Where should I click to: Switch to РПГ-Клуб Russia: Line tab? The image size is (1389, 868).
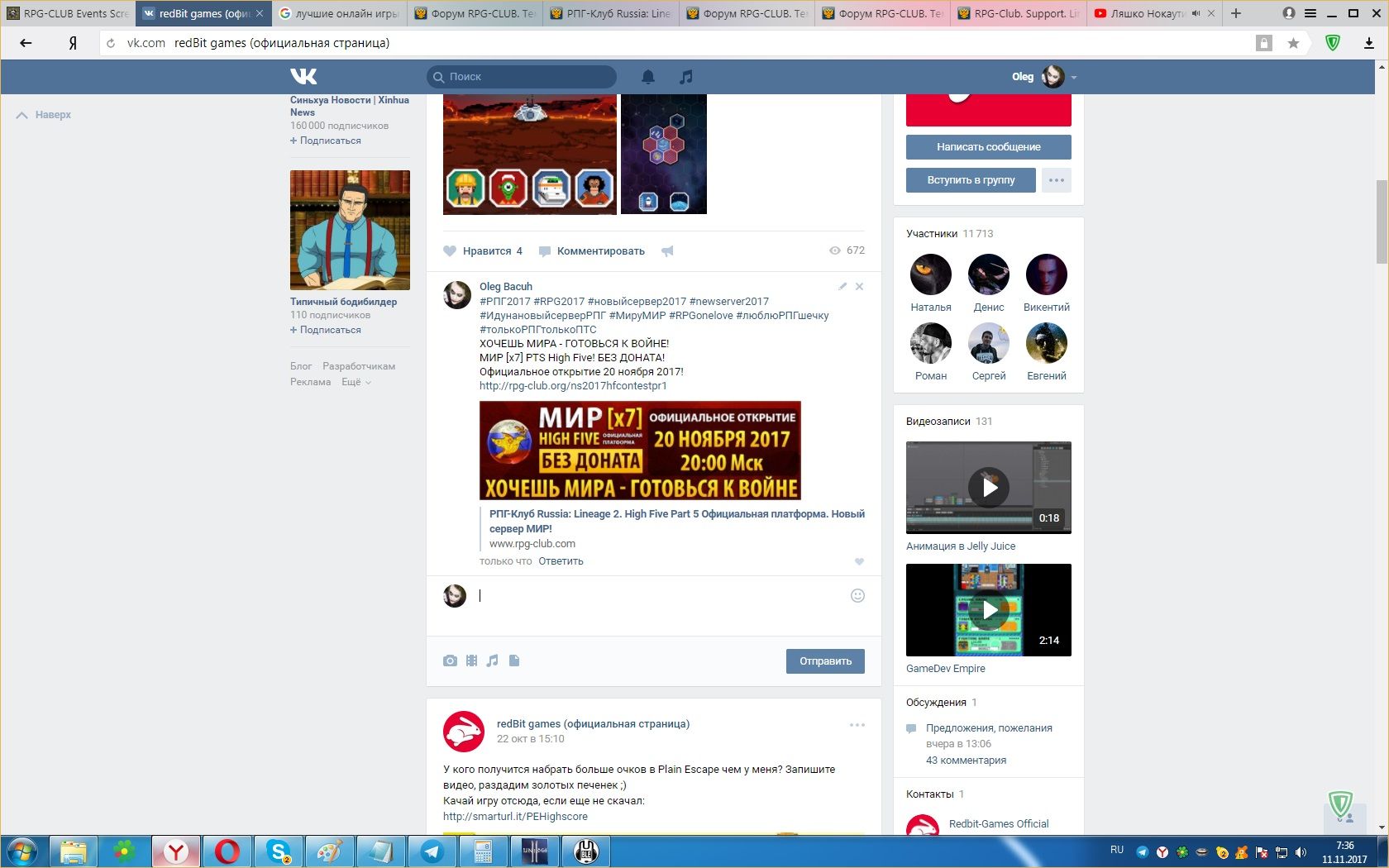(x=611, y=13)
